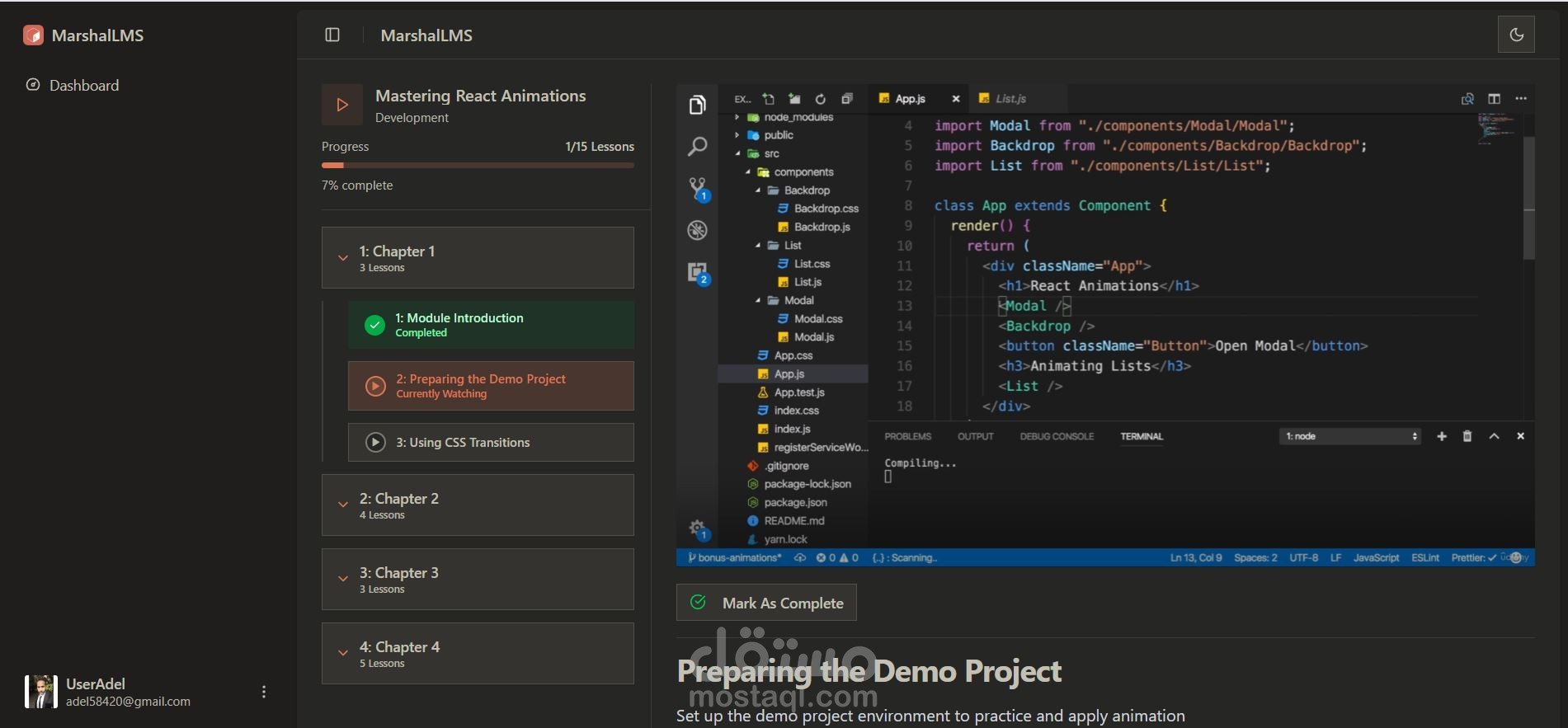Viewport: 1568px width, 728px height.
Task: Open the Manage gear icon
Action: tap(698, 528)
